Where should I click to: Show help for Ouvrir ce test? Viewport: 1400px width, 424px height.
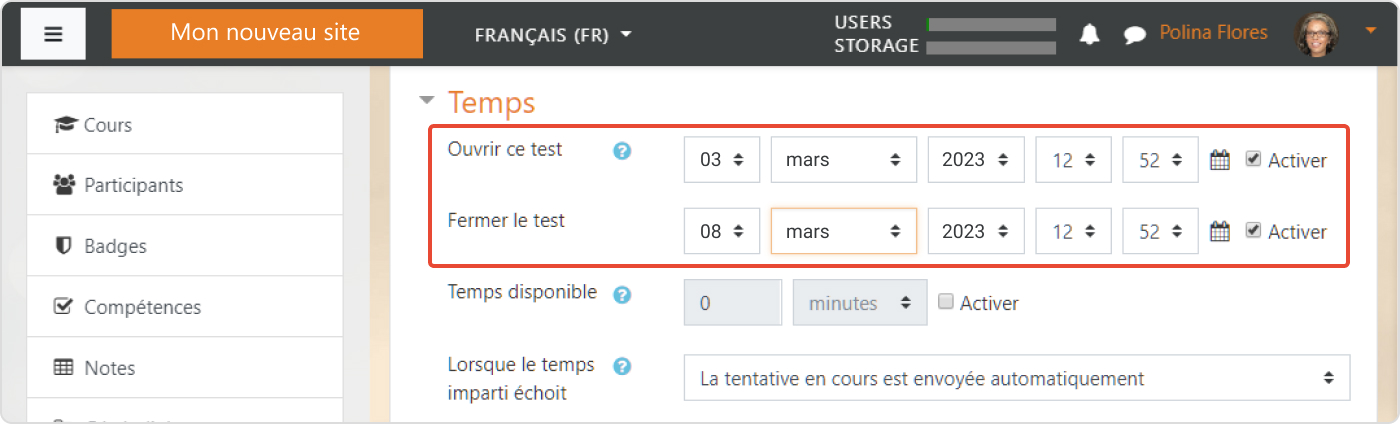coord(622,152)
